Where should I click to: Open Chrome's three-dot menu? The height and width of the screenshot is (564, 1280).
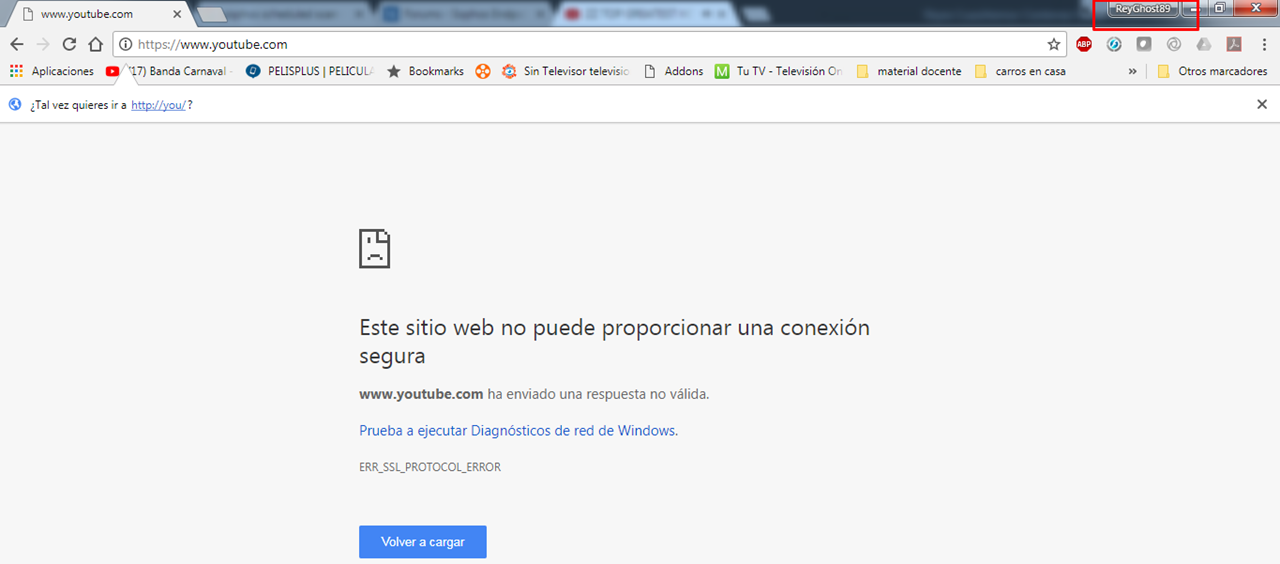coord(1264,44)
